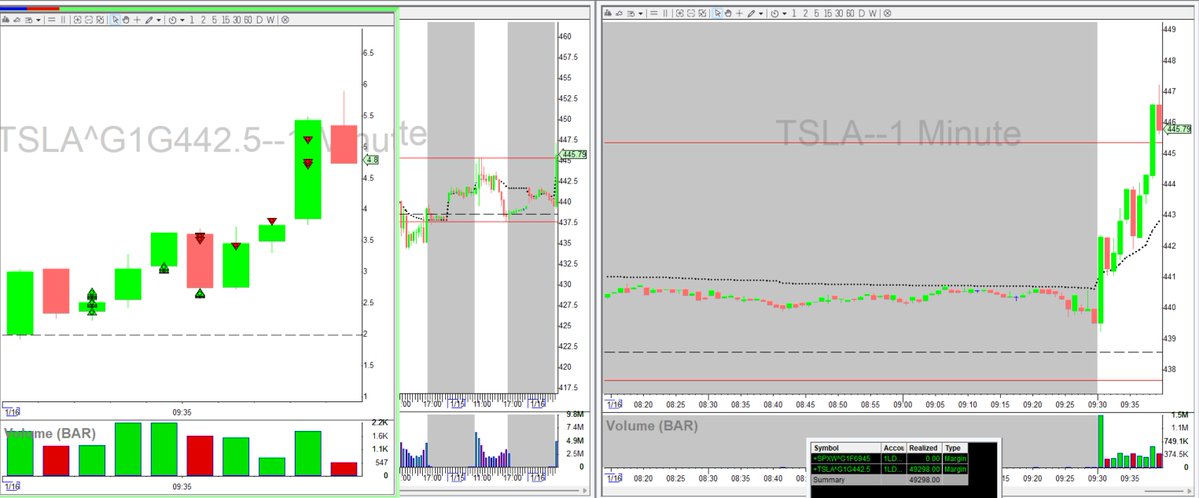Click the zoom in icon in the left chart toolbar

click(77, 20)
